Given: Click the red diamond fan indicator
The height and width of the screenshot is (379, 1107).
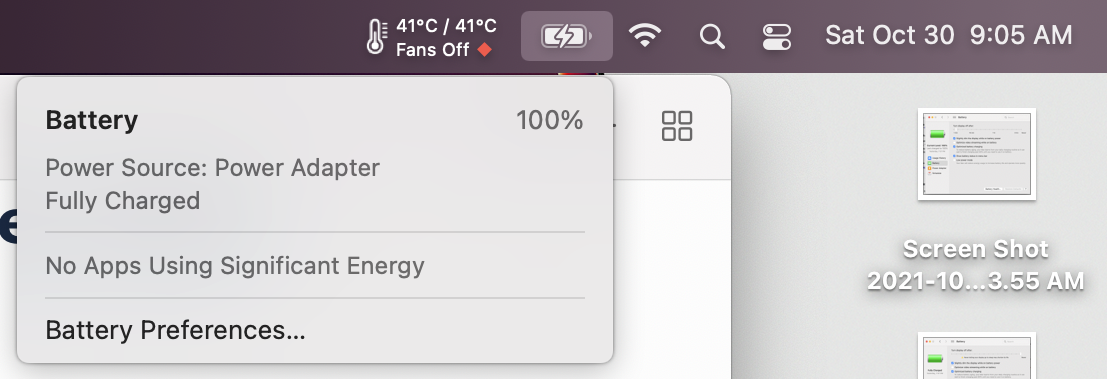Looking at the screenshot, I should point(484,49).
